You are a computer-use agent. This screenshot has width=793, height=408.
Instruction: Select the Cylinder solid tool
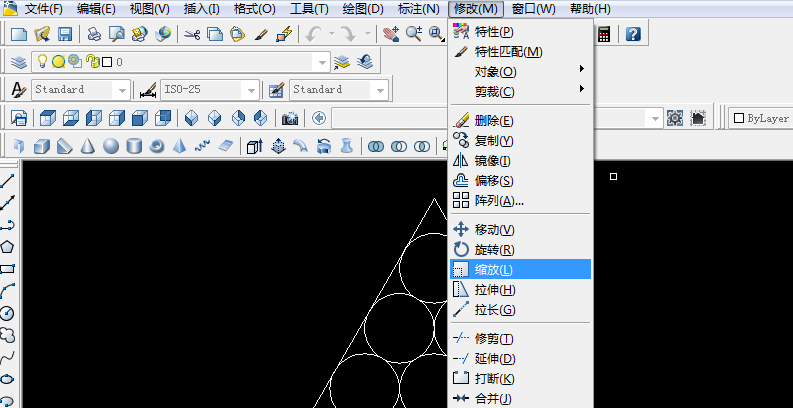(134, 147)
